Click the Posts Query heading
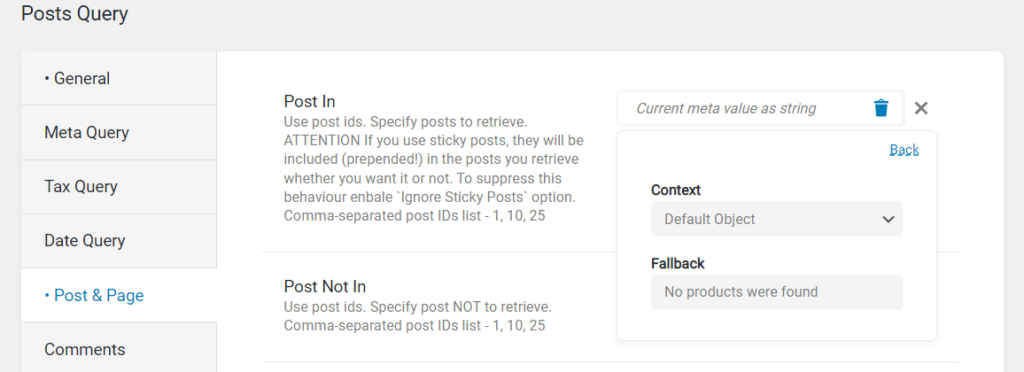Image resolution: width=1024 pixels, height=372 pixels. [74, 13]
